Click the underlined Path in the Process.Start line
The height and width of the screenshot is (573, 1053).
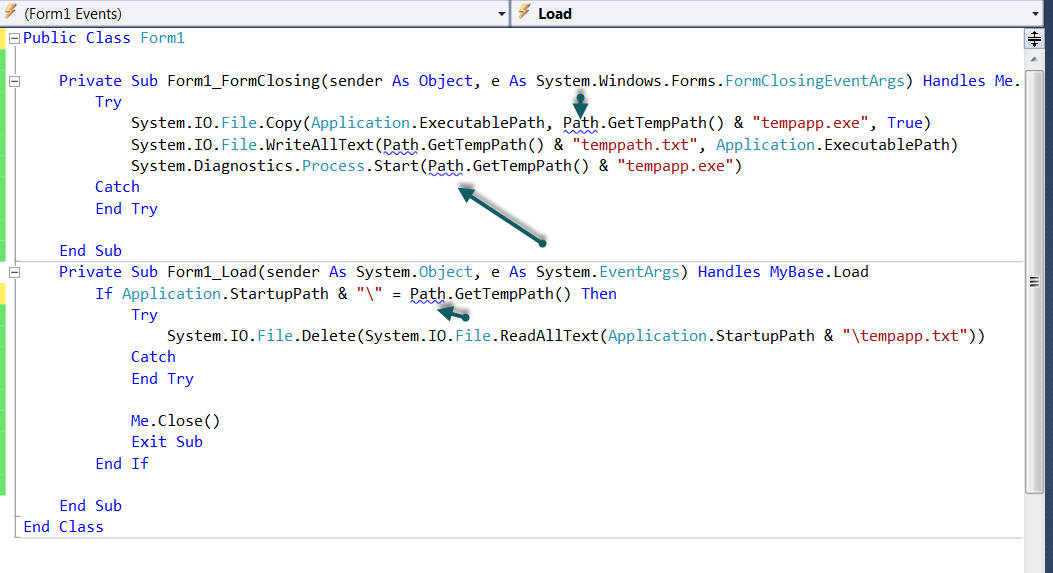pyautogui.click(x=446, y=166)
